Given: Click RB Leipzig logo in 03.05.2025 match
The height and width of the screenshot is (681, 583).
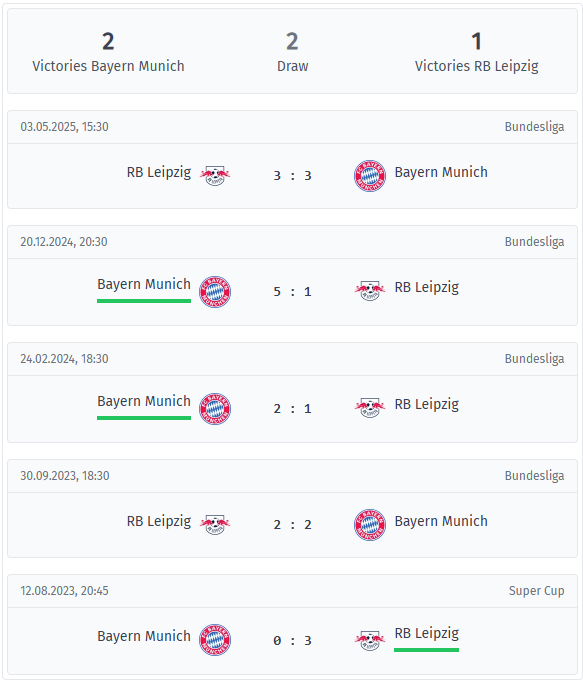Looking at the screenshot, I should pyautogui.click(x=215, y=175).
